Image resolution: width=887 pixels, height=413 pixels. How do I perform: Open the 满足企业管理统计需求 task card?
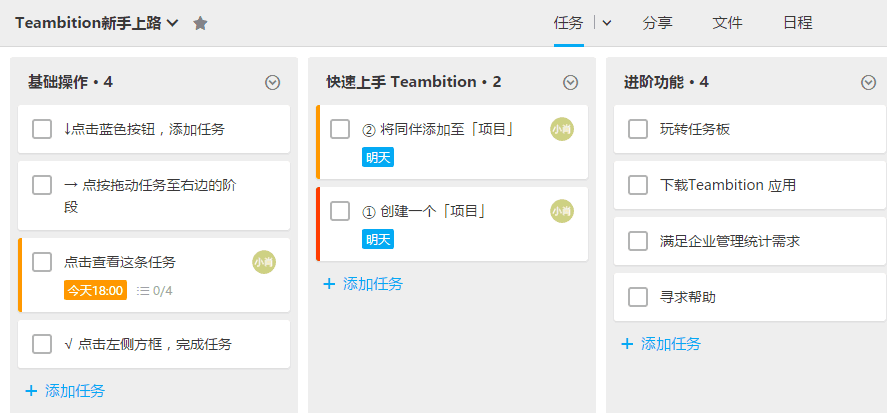tap(730, 241)
